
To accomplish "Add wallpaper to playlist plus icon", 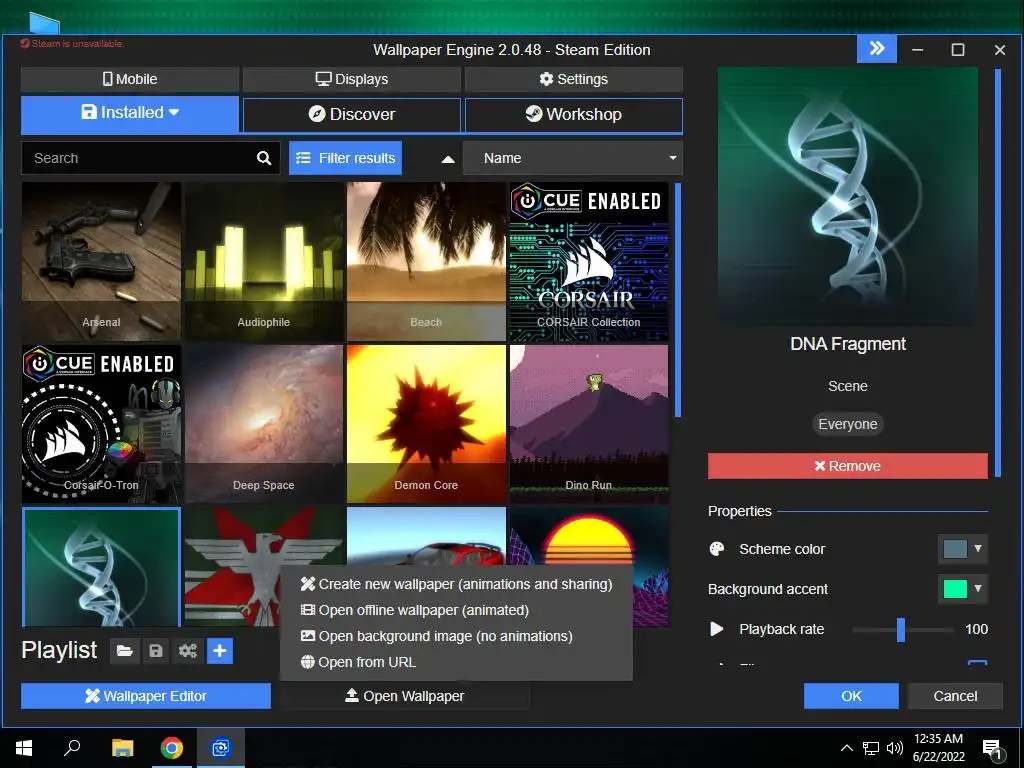I will coord(220,651).
